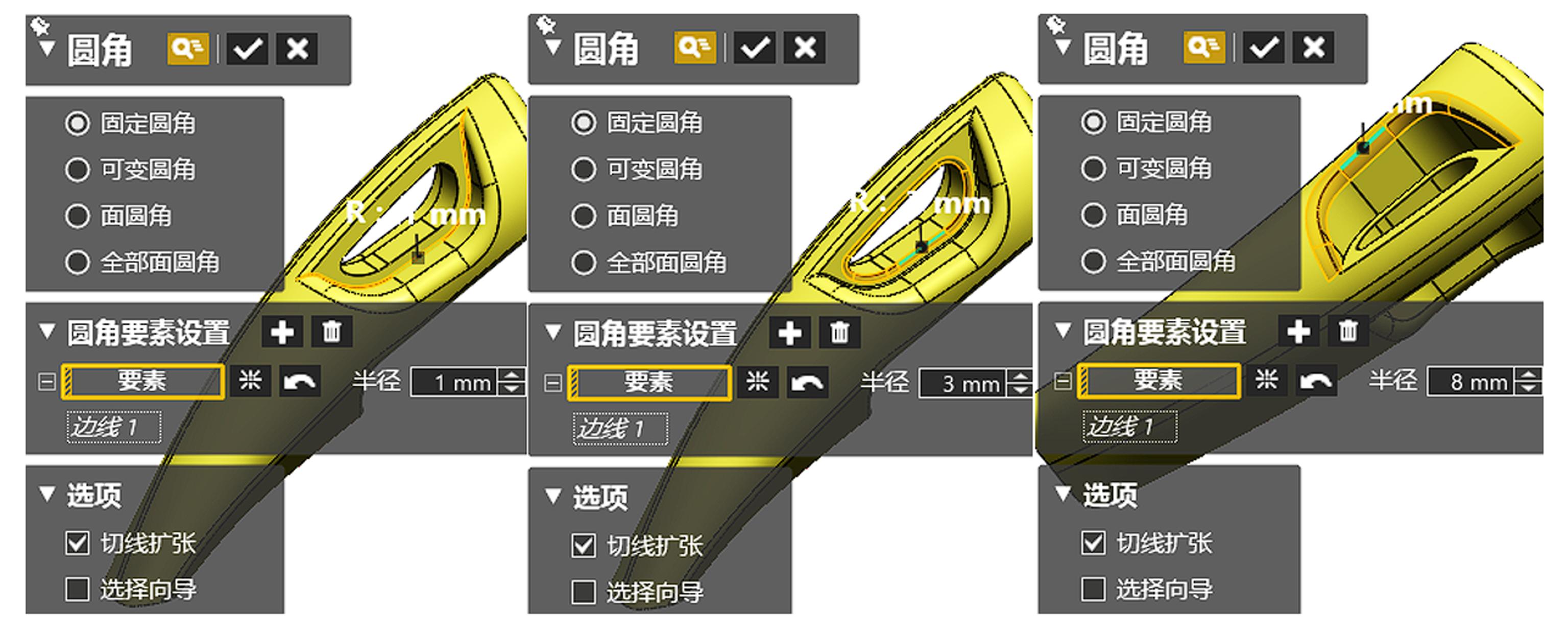
Task: Click the undo arrow beside 要素 in the right panel
Action: point(1316,381)
